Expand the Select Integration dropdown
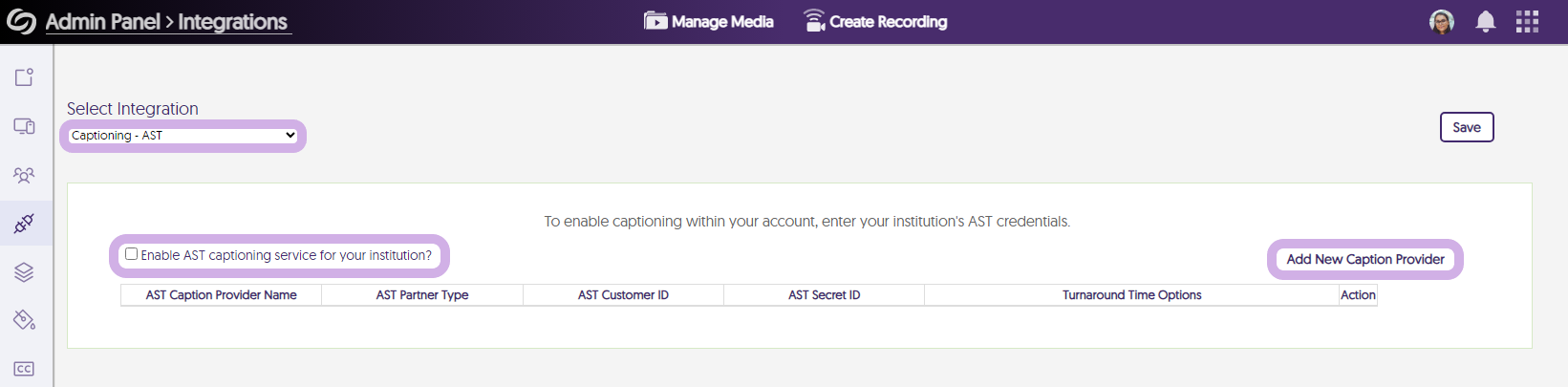 tap(183, 136)
